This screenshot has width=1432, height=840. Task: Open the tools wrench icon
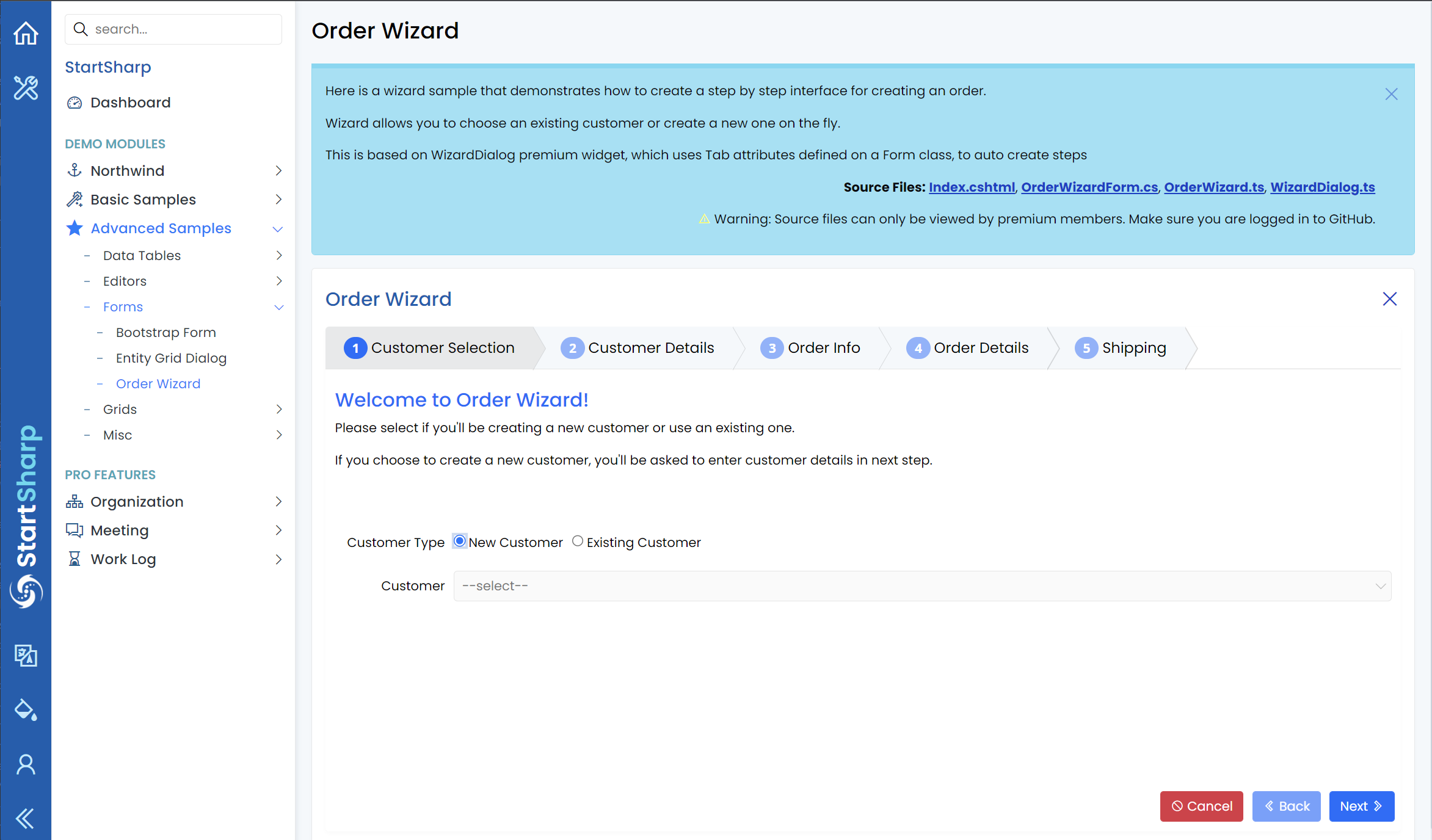click(x=26, y=88)
